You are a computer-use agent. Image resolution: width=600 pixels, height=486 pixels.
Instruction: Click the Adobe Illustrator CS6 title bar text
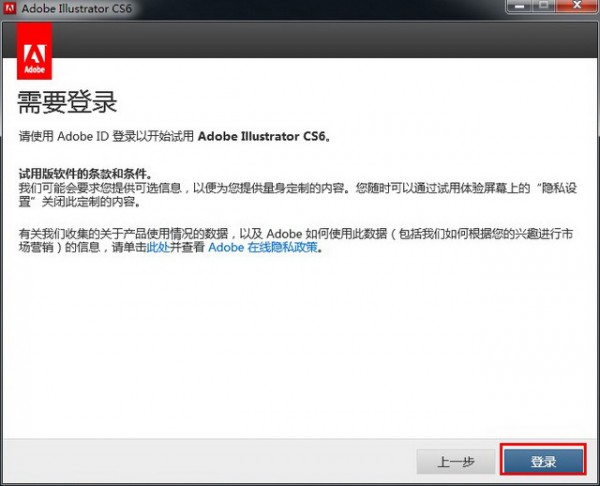pyautogui.click(x=77, y=8)
